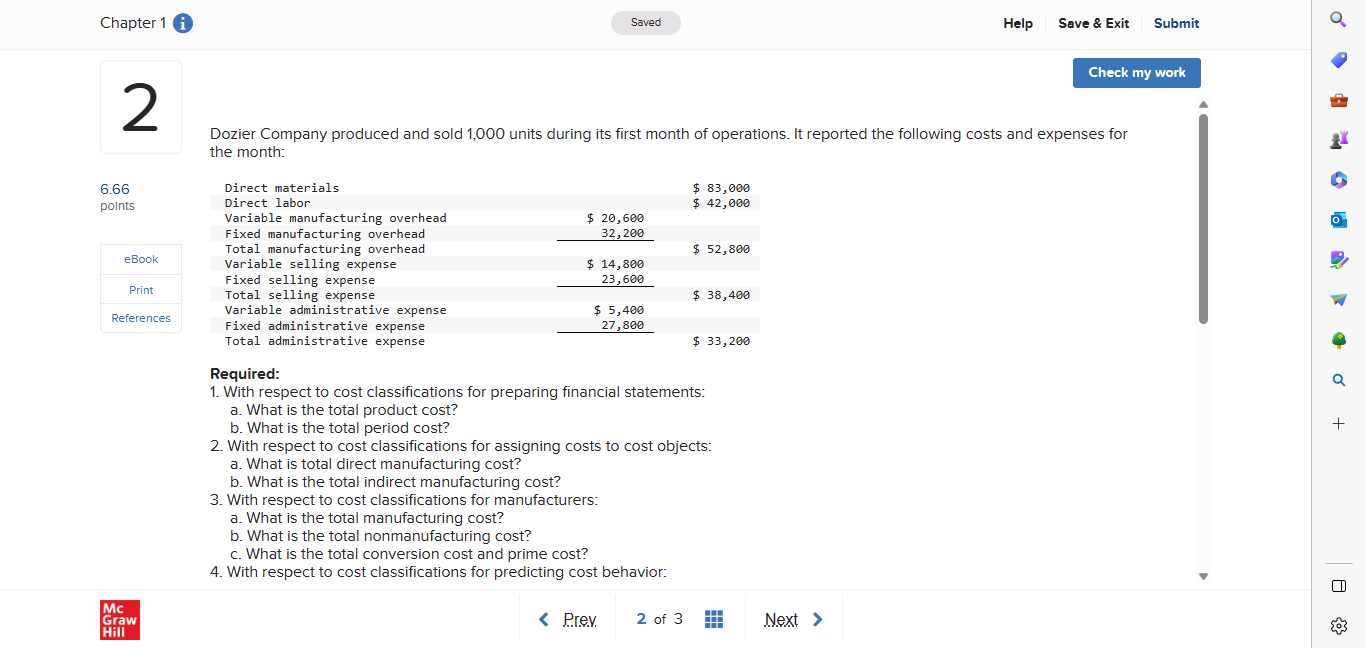
Task: Click the Save & Exit link
Action: point(1093,23)
